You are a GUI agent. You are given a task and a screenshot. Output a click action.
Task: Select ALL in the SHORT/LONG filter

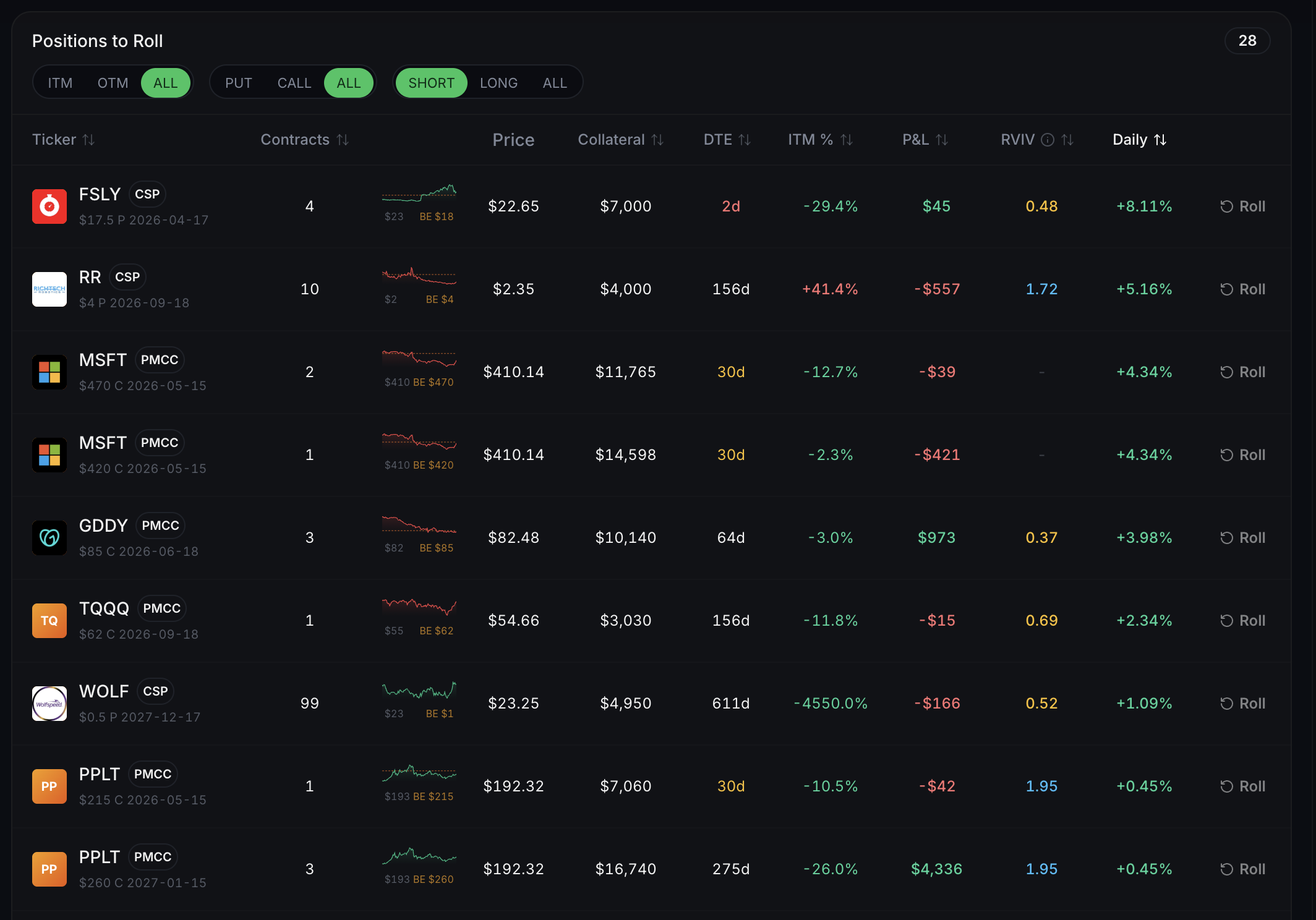coord(555,83)
